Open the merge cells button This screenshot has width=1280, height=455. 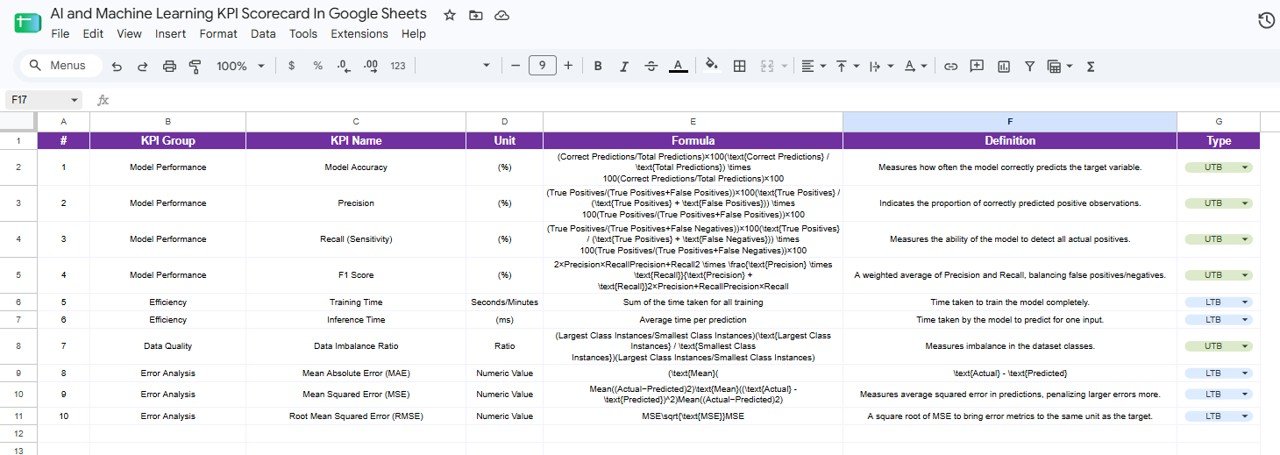(768, 66)
